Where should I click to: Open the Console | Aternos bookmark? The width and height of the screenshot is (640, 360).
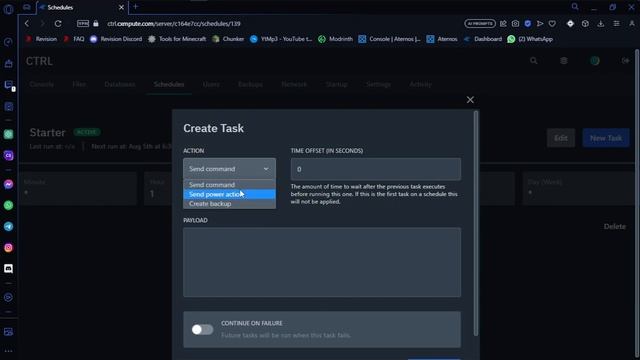point(389,39)
